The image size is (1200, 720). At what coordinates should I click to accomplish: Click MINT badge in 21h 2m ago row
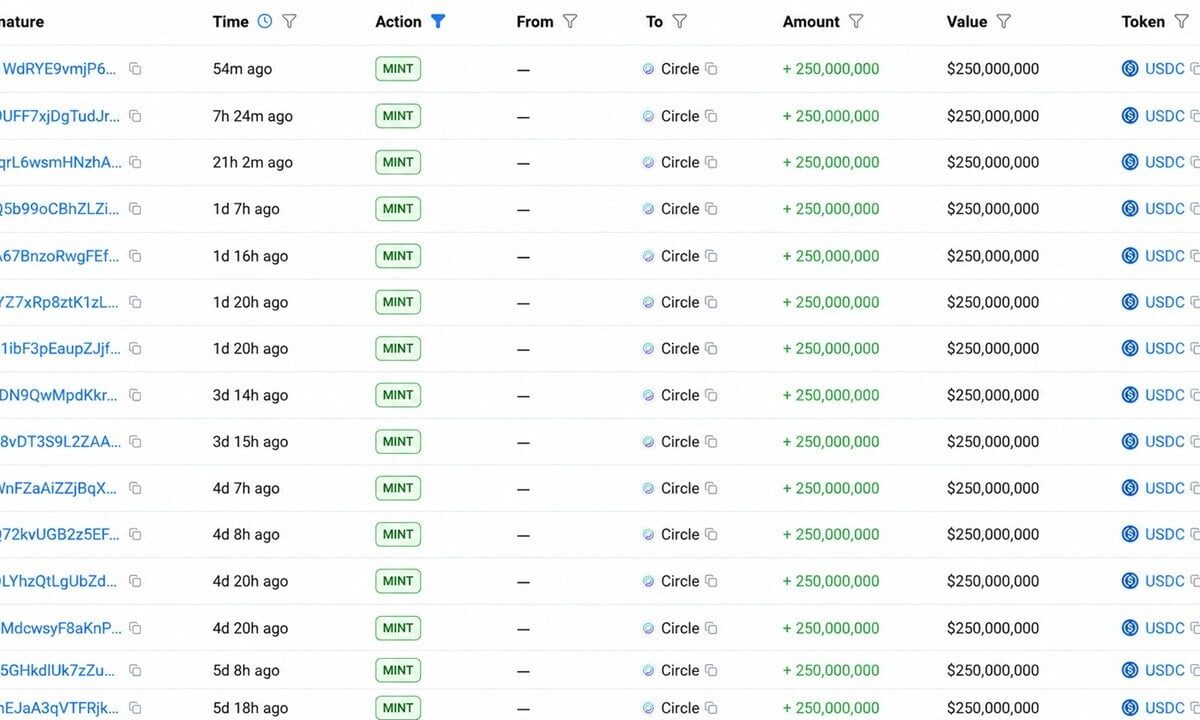click(398, 162)
